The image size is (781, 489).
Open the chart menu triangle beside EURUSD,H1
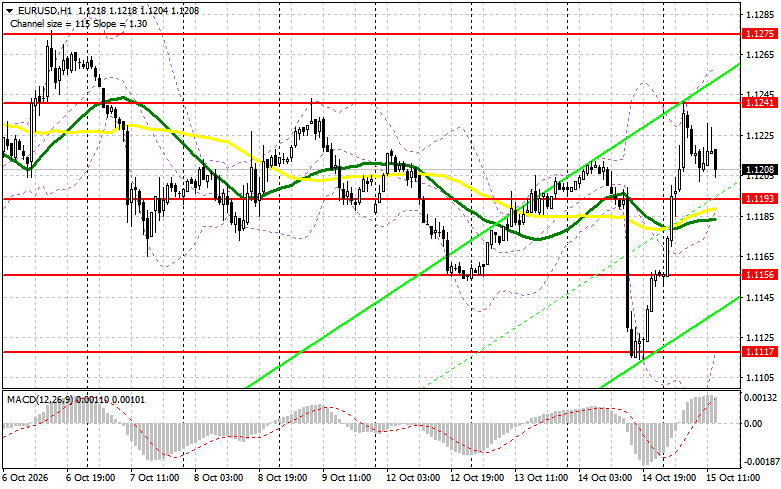click(9, 10)
